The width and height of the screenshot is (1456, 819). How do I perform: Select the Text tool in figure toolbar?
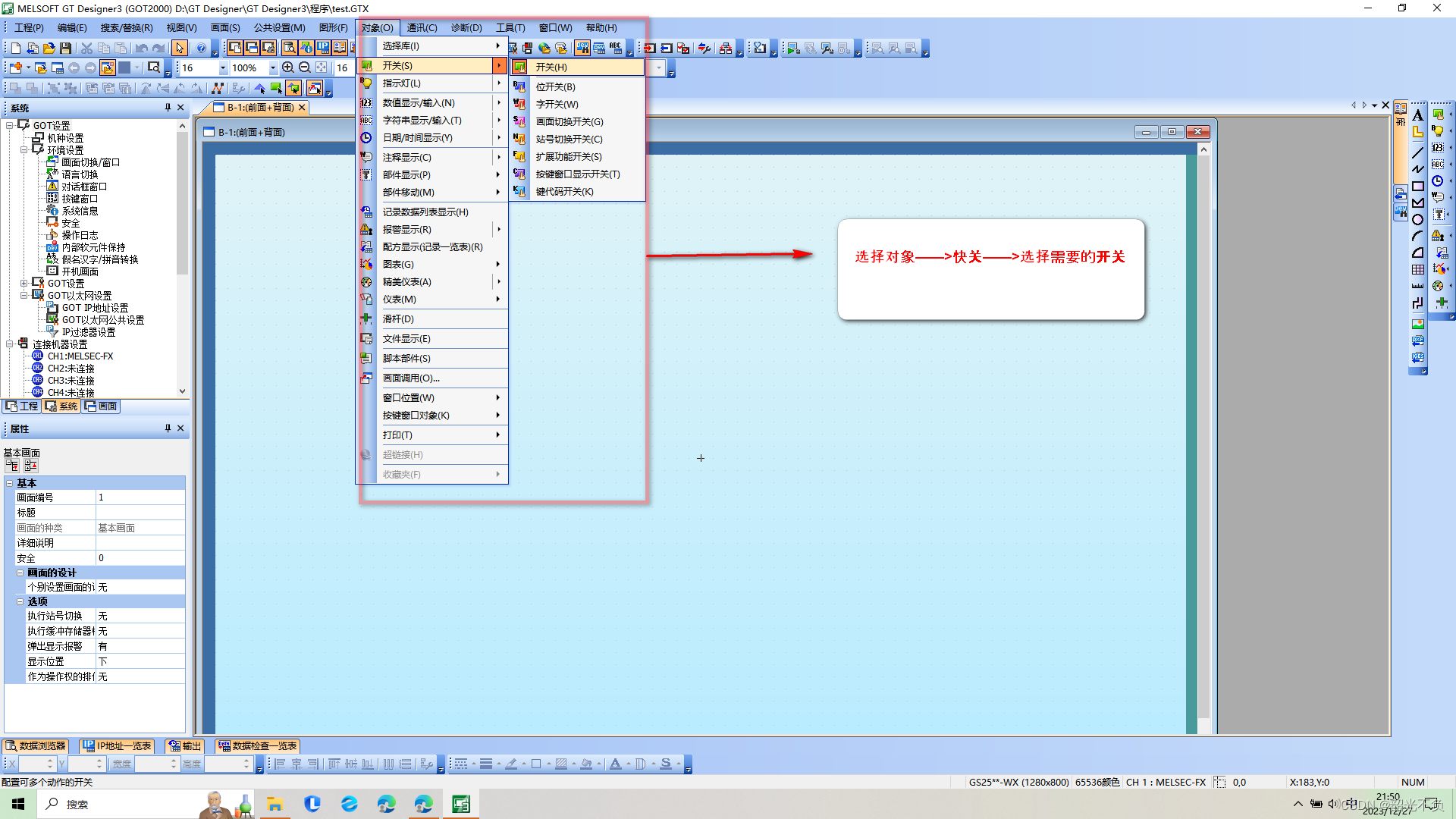coord(1417,115)
